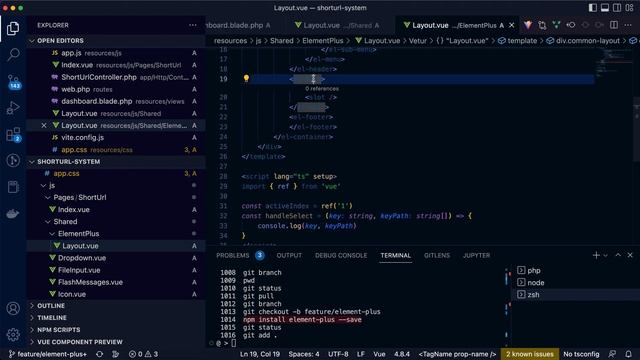640x360 pixels.
Task: Open Explorer views and more actions ellipsis
Action: tap(193, 25)
